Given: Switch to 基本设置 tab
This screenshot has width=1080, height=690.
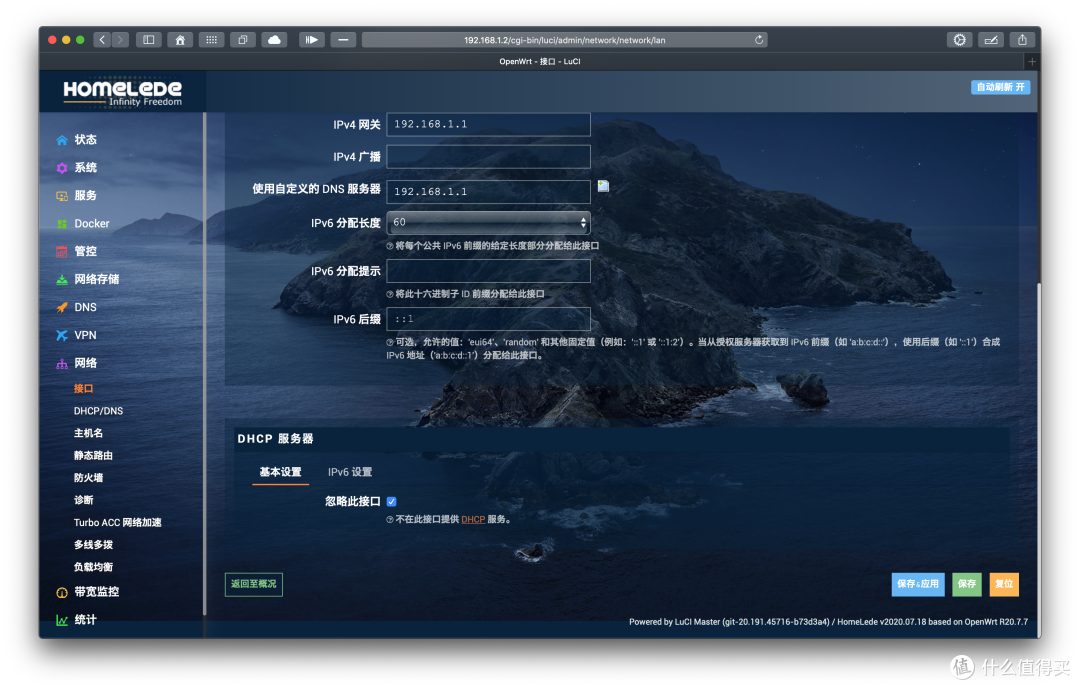Looking at the screenshot, I should (280, 472).
